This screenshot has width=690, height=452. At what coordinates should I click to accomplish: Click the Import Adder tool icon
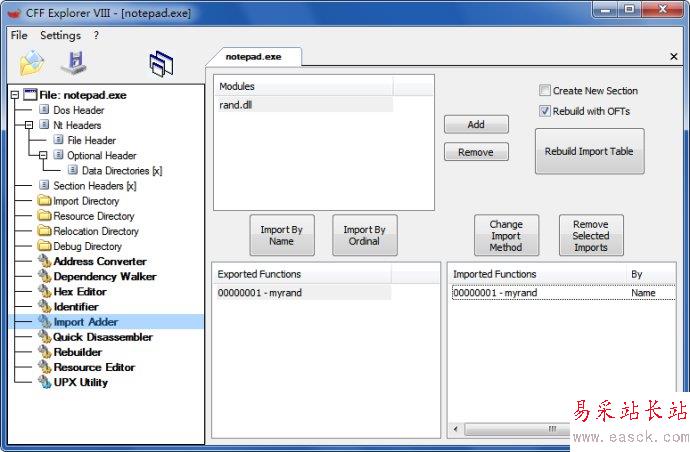[44, 321]
